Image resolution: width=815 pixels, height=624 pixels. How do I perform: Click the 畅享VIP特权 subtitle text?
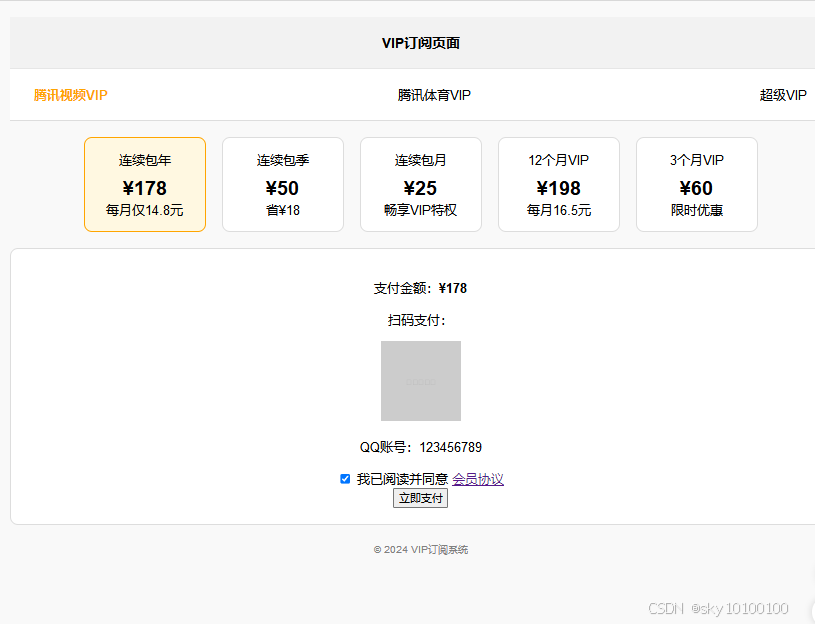pyautogui.click(x=420, y=210)
